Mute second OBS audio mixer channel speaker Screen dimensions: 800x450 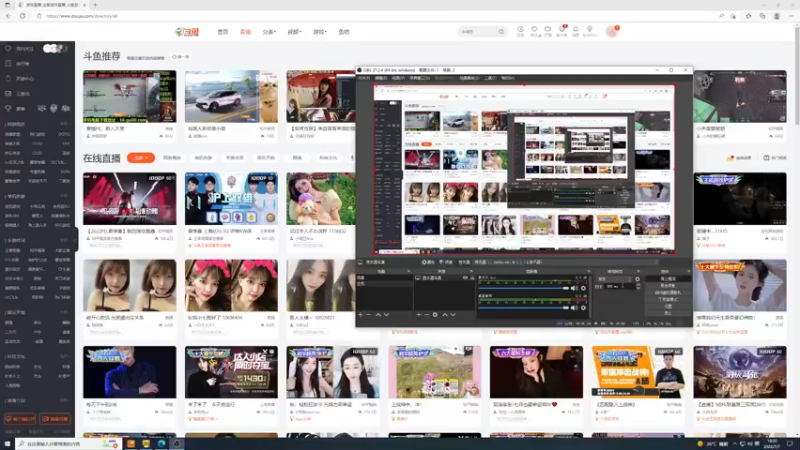click(x=574, y=308)
